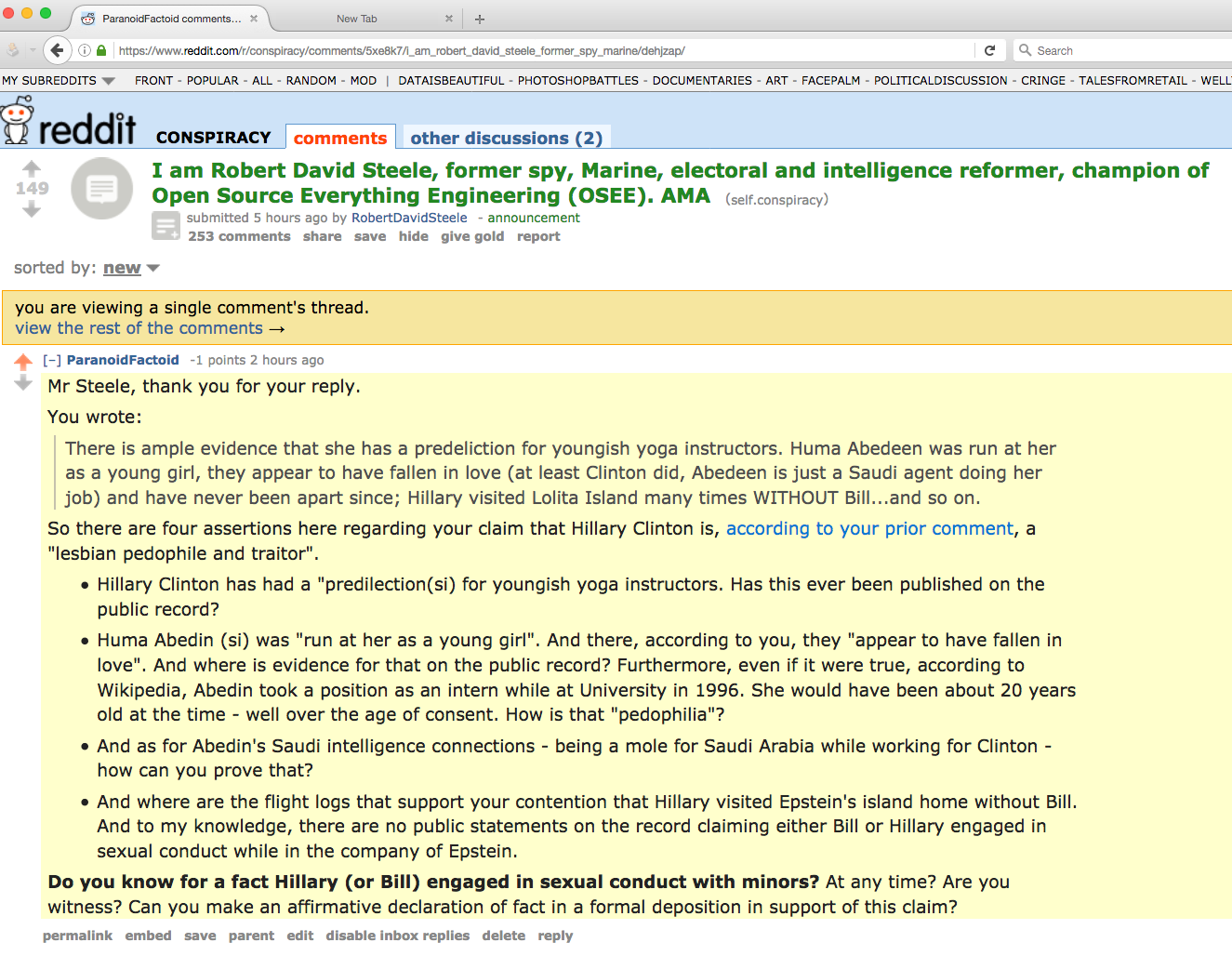Visit the DOCUMENTARIES subreddit

click(702, 81)
